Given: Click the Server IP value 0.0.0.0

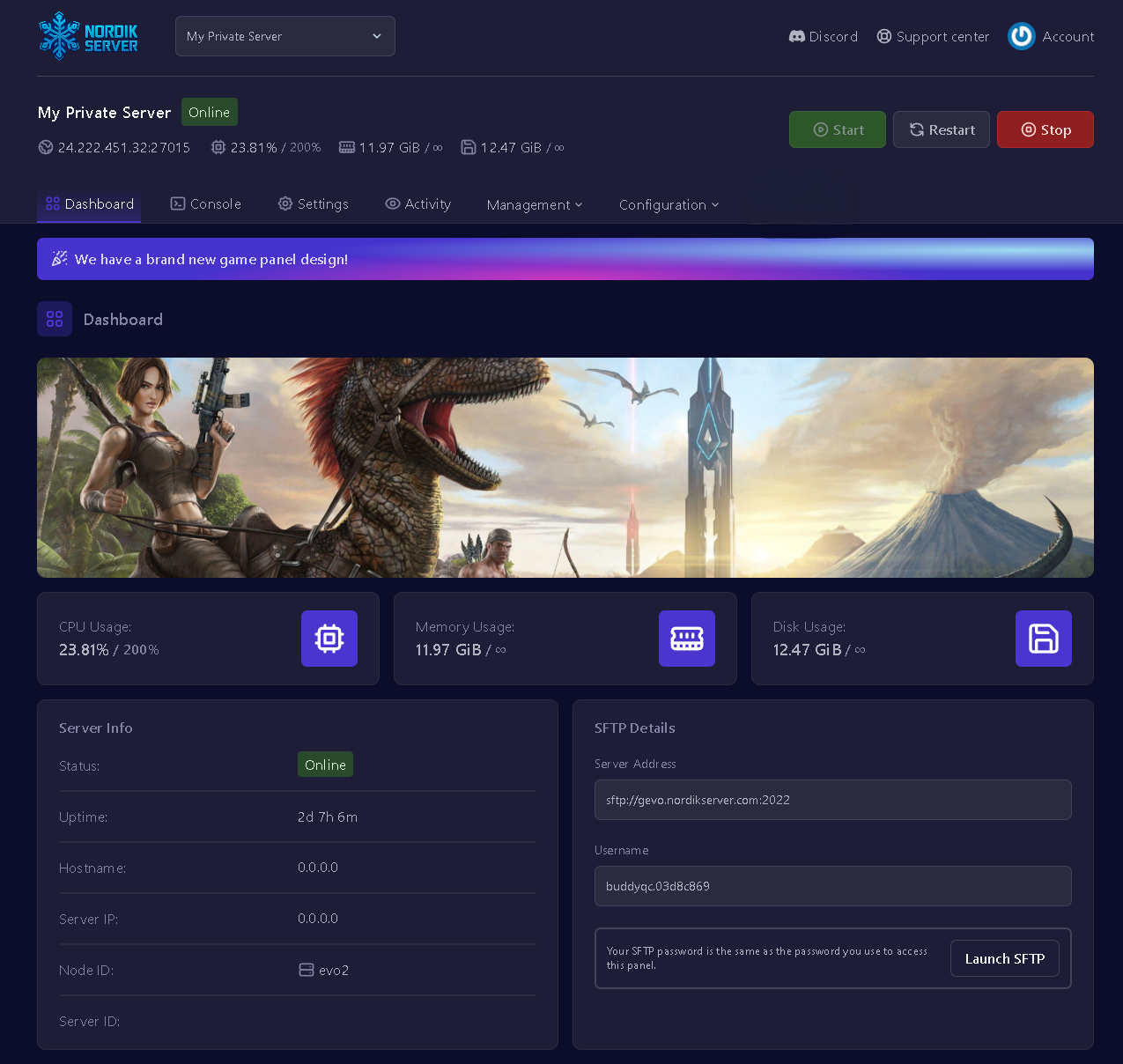Looking at the screenshot, I should click(318, 919).
